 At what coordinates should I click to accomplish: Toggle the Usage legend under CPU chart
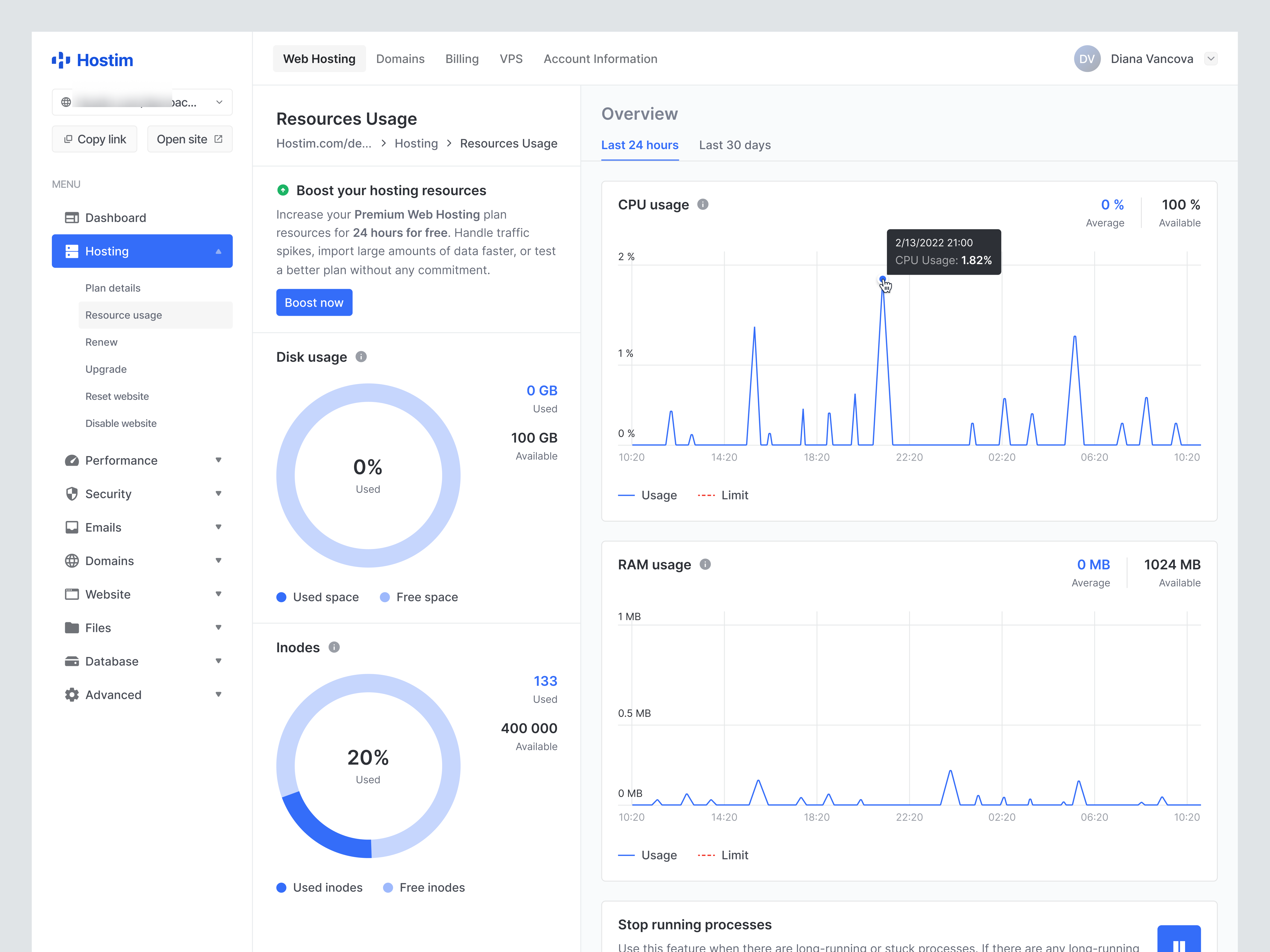[x=648, y=495]
